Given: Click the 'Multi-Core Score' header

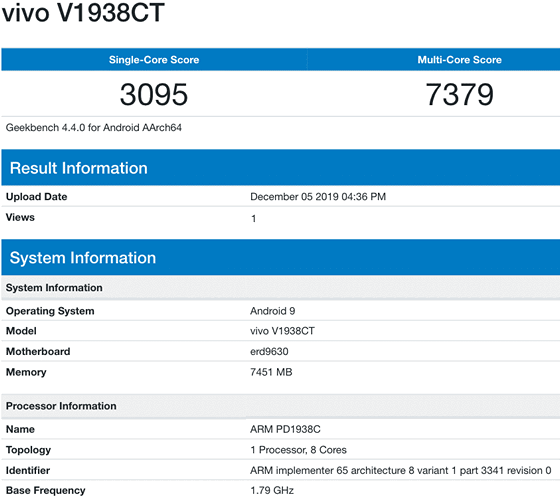Looking at the screenshot, I should (x=460, y=60).
